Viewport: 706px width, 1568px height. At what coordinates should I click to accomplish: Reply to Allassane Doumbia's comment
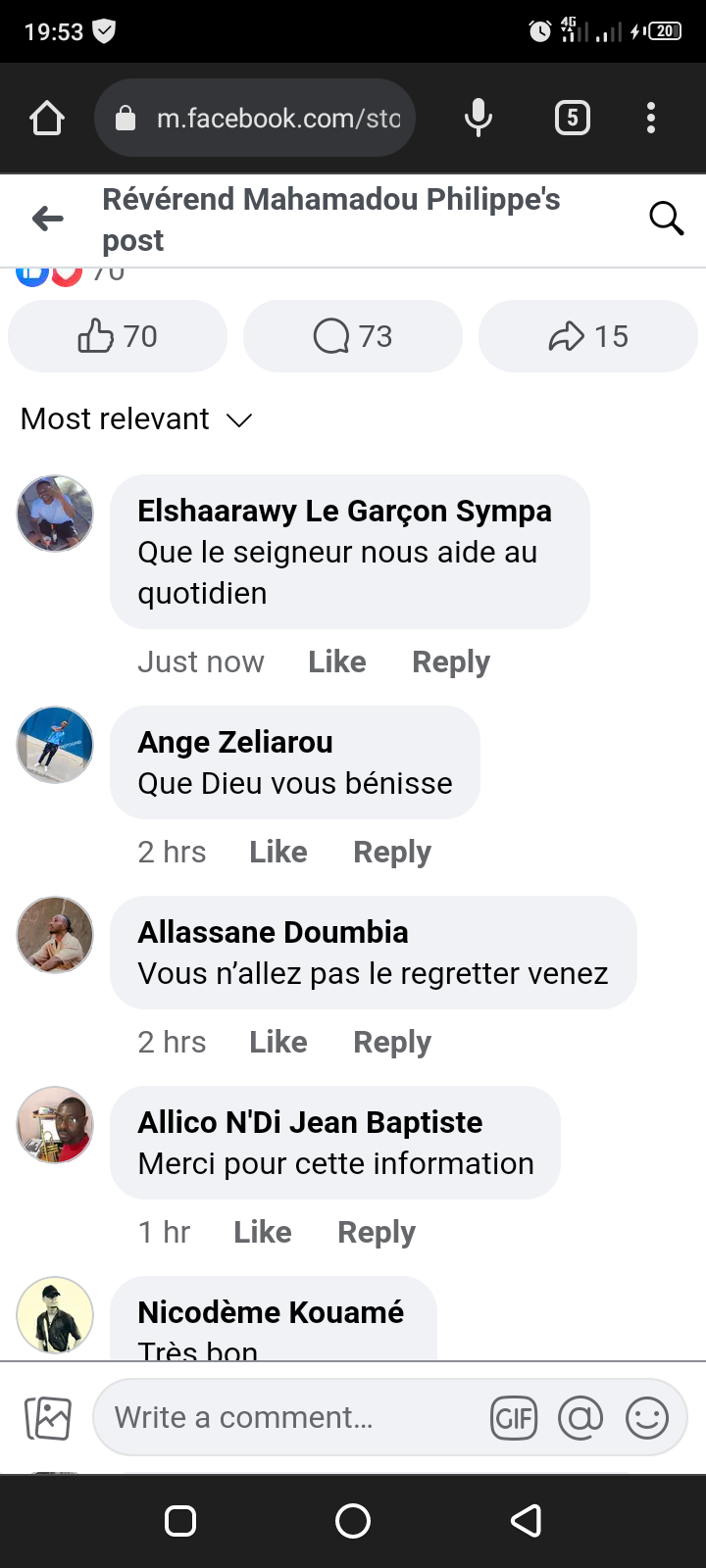391,1042
